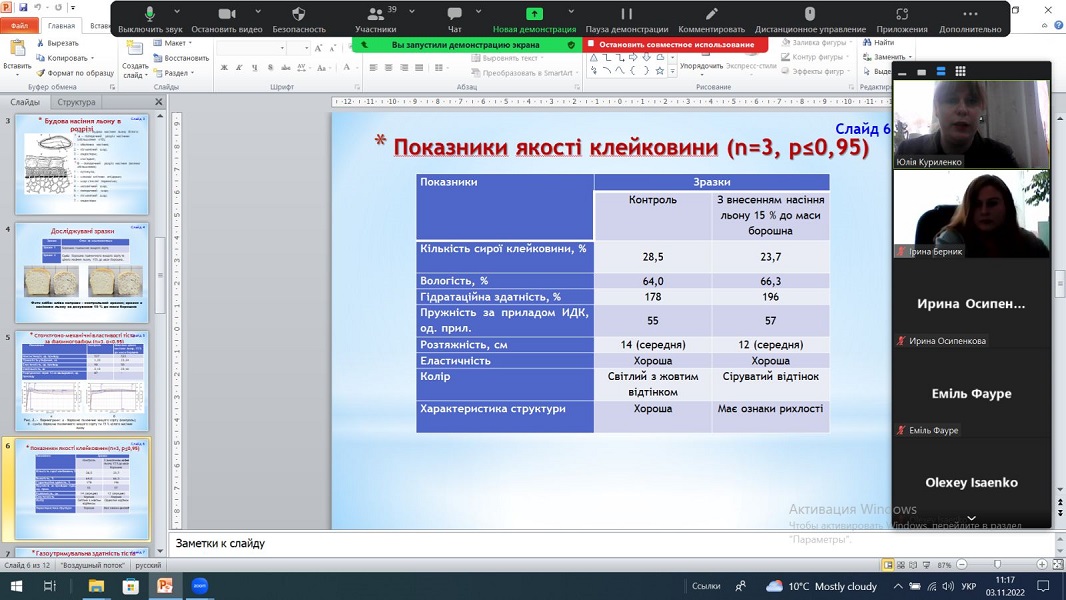The image size is (1066, 600).
Task: Open Windows Start menu
Action: [x=16, y=586]
